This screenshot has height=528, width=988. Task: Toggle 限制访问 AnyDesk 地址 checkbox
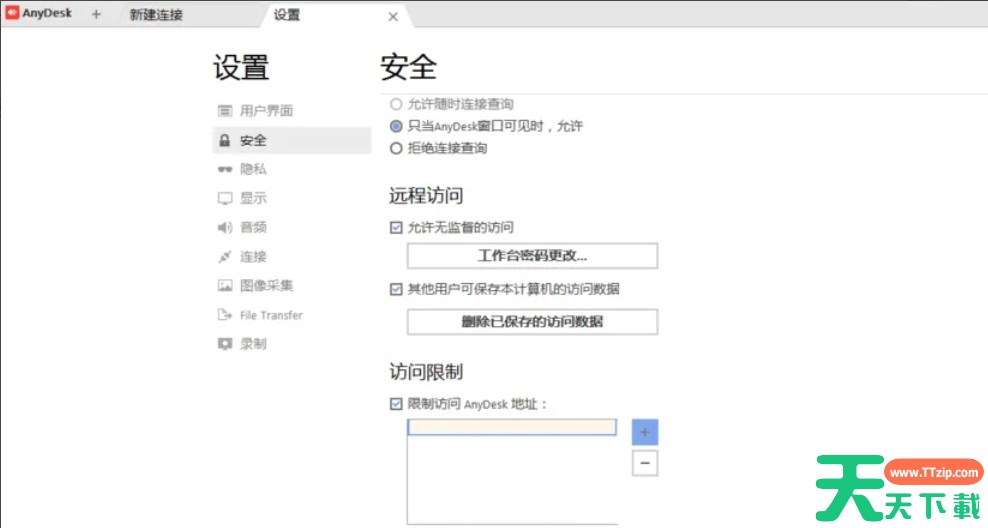pos(396,404)
